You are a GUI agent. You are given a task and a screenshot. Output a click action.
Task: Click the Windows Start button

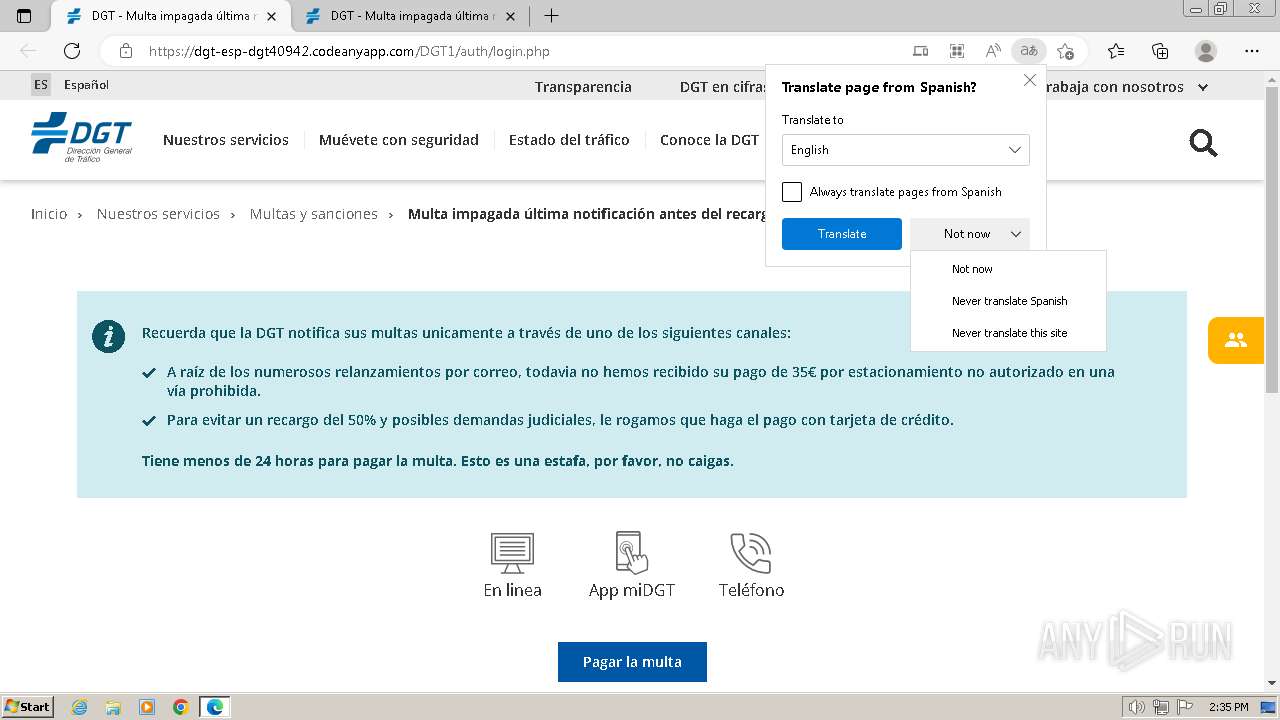tap(27, 707)
